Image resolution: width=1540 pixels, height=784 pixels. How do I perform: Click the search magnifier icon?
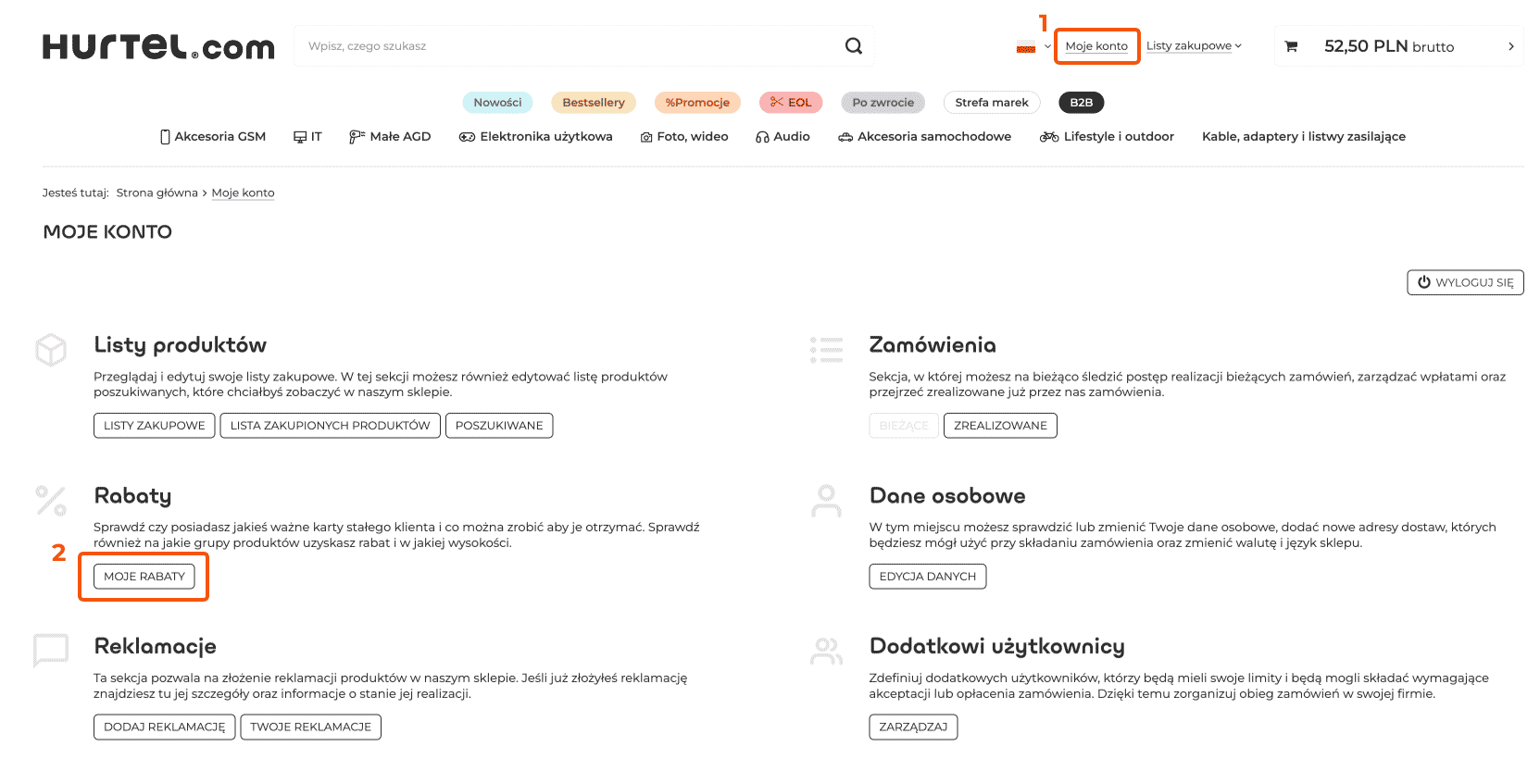pyautogui.click(x=853, y=46)
